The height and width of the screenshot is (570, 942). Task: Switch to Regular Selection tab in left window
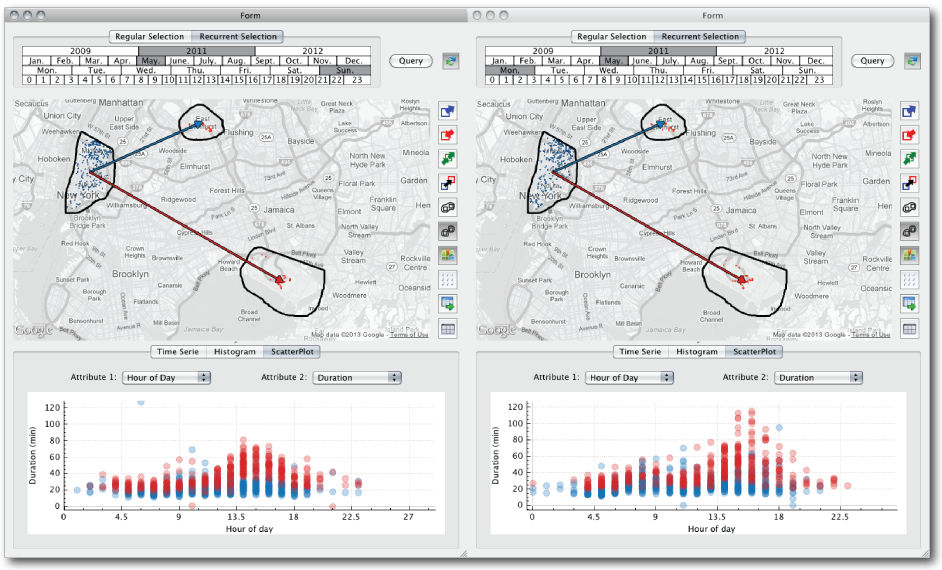click(x=149, y=37)
